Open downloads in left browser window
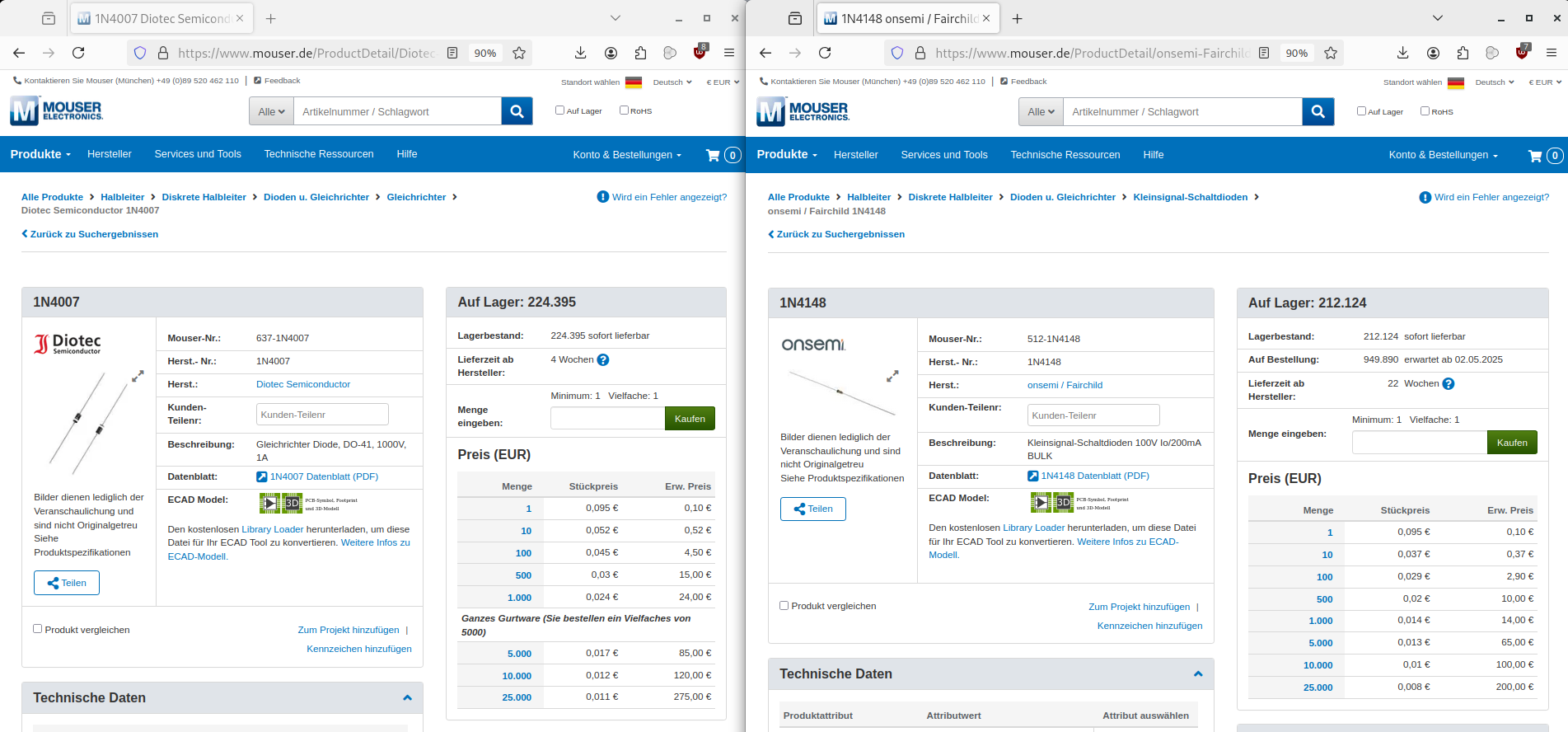The image size is (1568, 732). point(580,53)
